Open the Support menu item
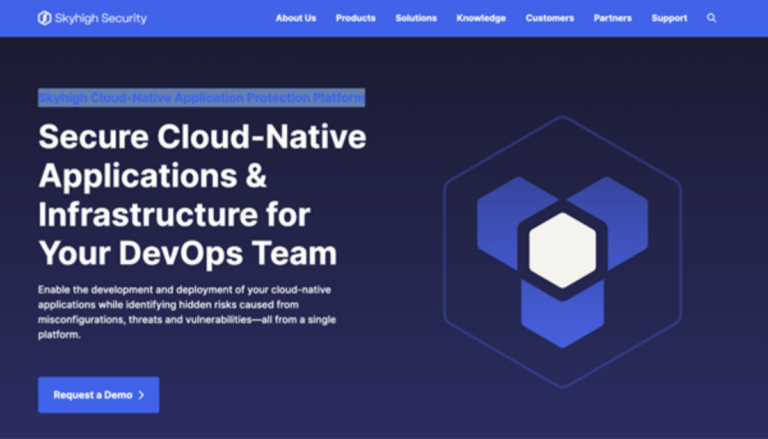 [x=669, y=18]
